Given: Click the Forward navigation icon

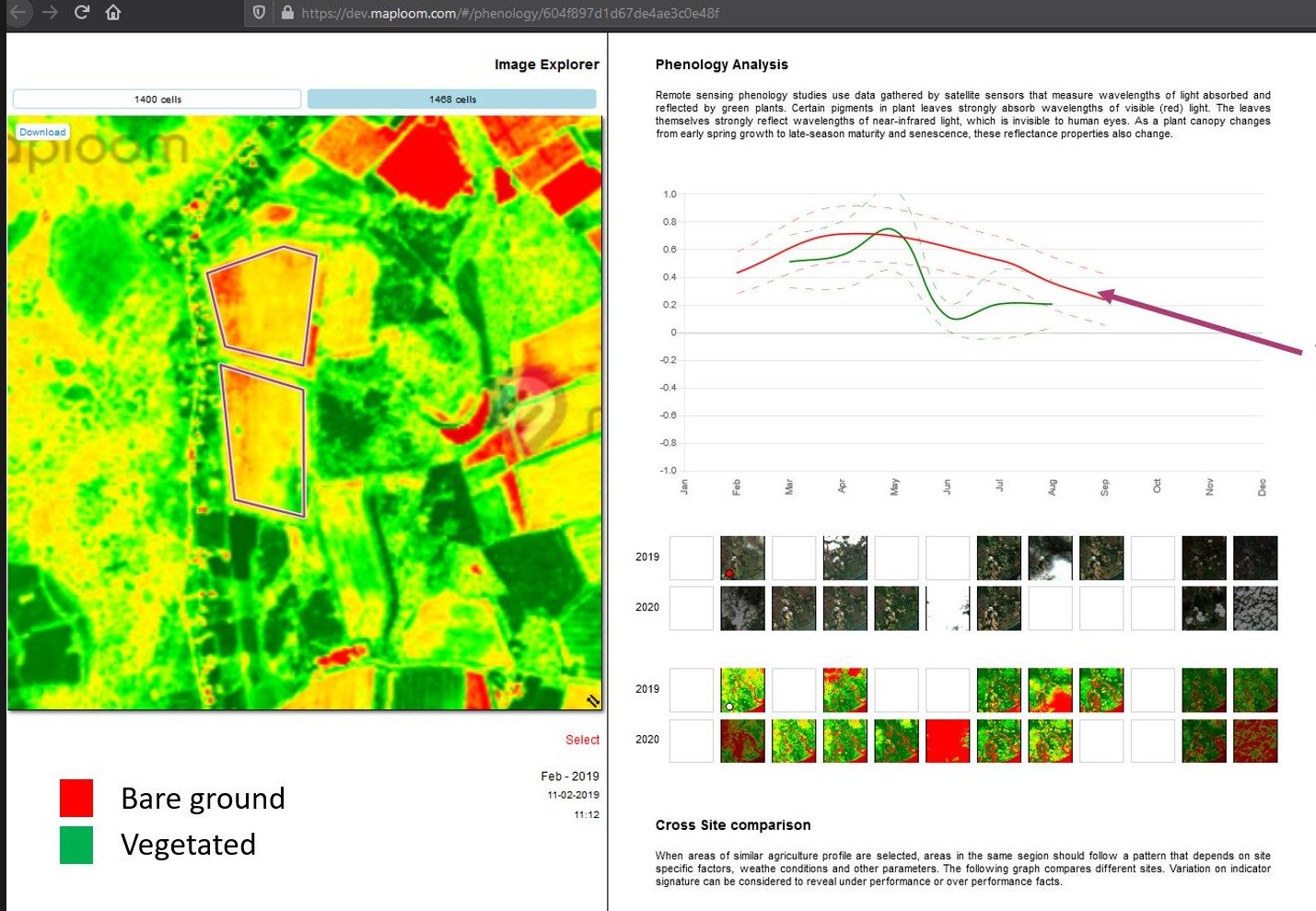Looking at the screenshot, I should [x=48, y=14].
